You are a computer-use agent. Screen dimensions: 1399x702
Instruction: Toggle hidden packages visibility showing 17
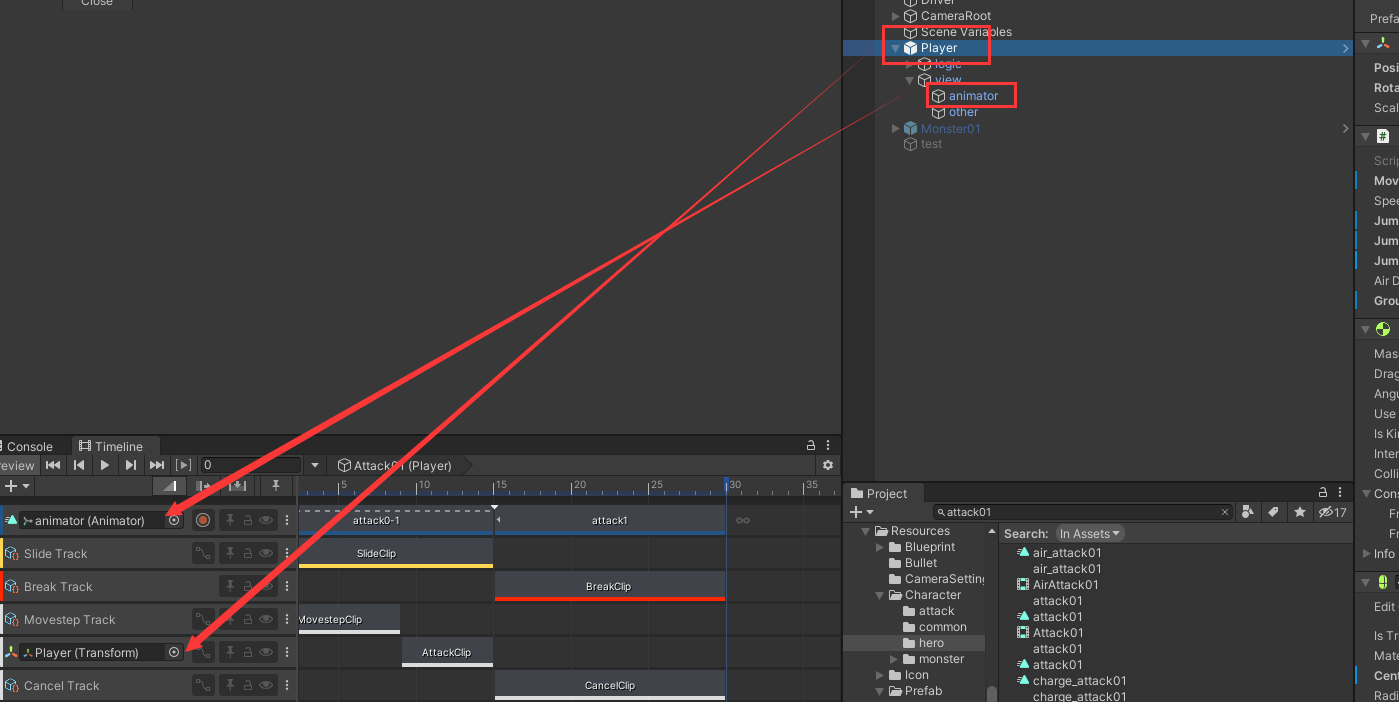[1332, 512]
